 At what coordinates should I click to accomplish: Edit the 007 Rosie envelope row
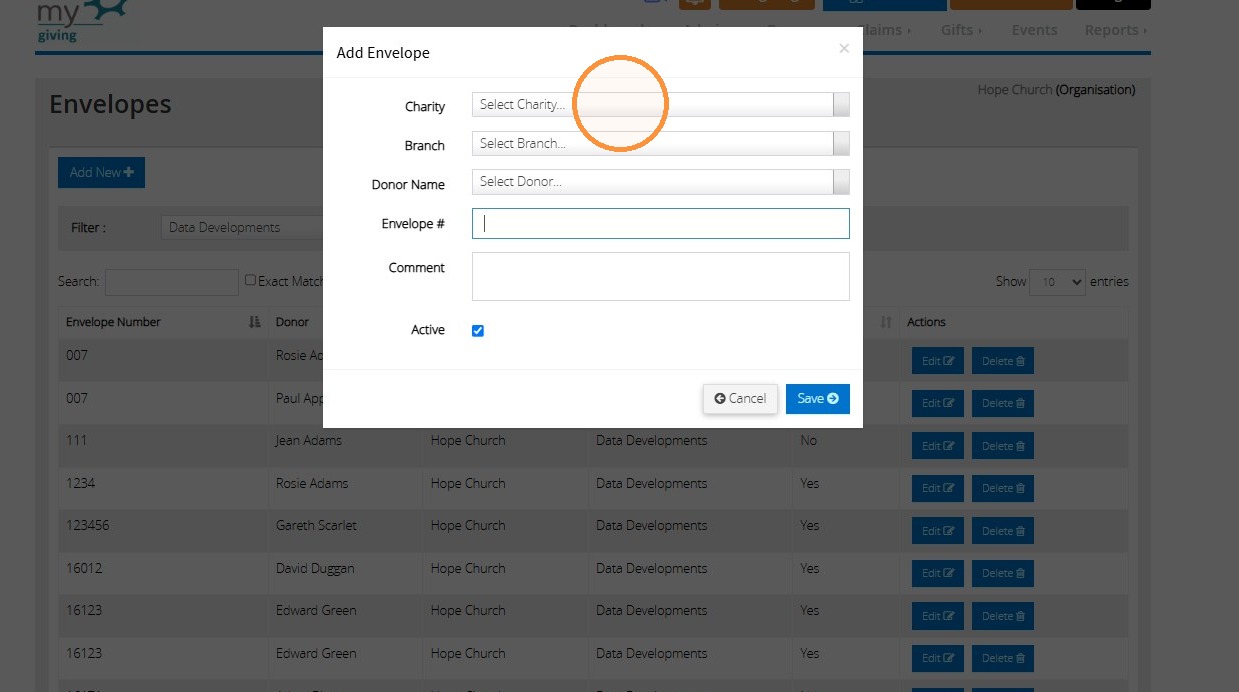coord(938,361)
